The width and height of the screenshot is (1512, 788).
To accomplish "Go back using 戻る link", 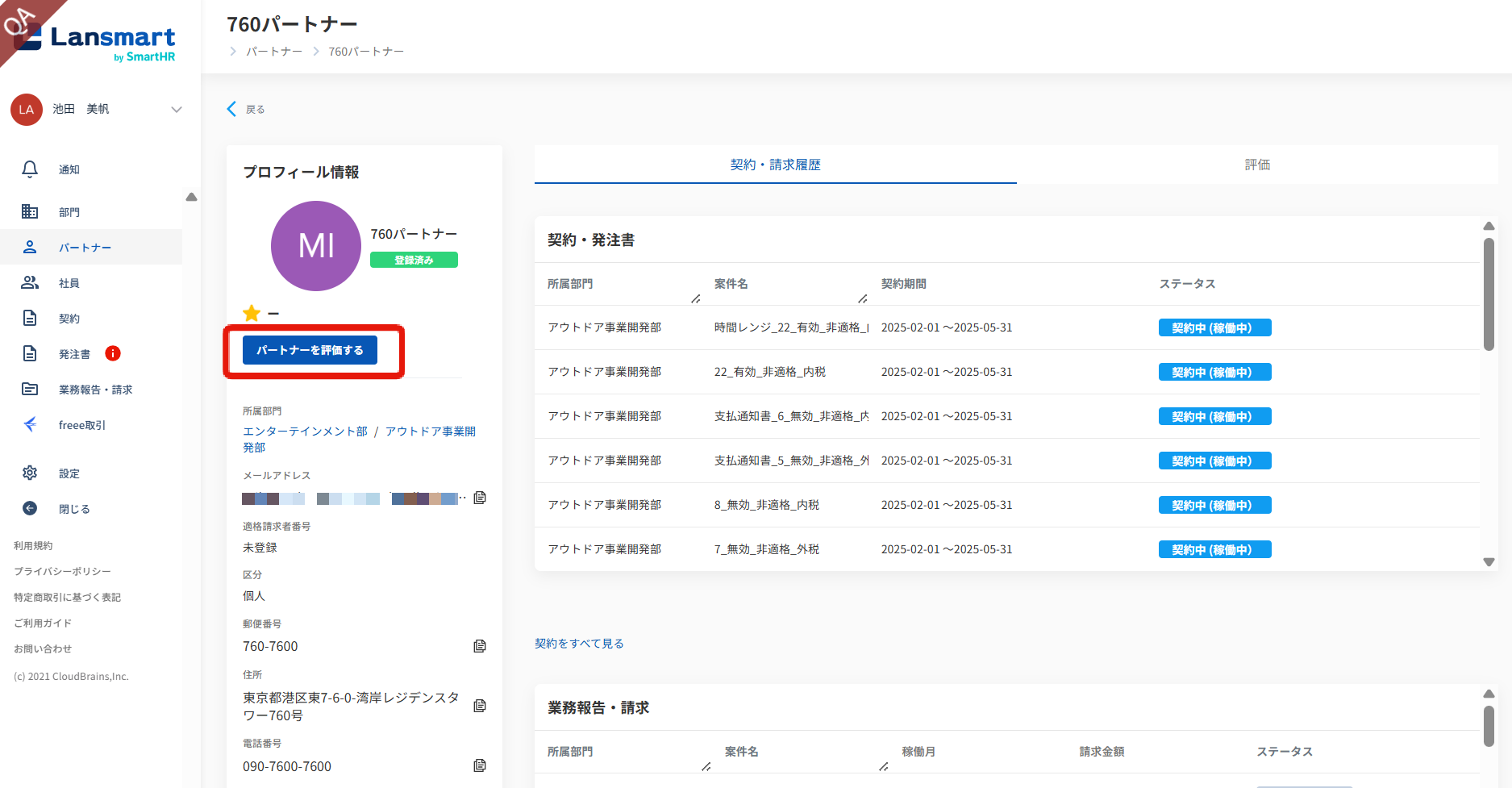I will [246, 110].
